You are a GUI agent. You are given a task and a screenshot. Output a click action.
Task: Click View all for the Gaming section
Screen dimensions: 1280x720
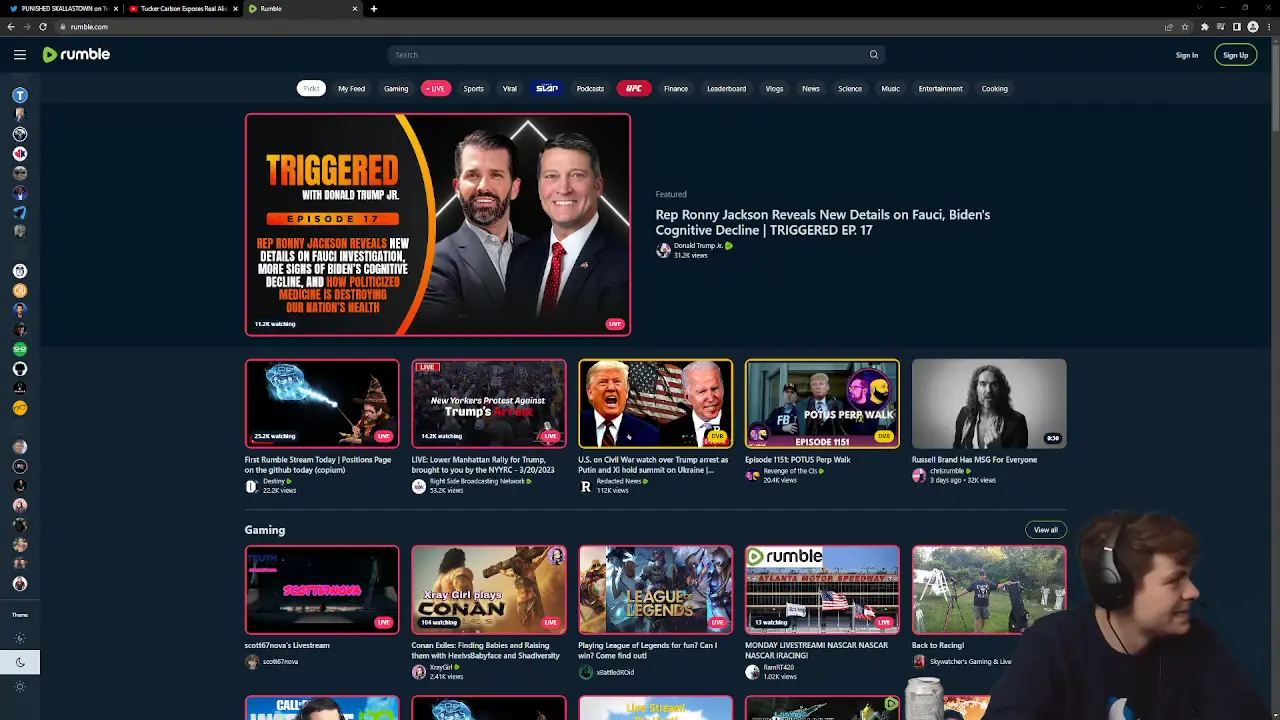tap(1046, 530)
